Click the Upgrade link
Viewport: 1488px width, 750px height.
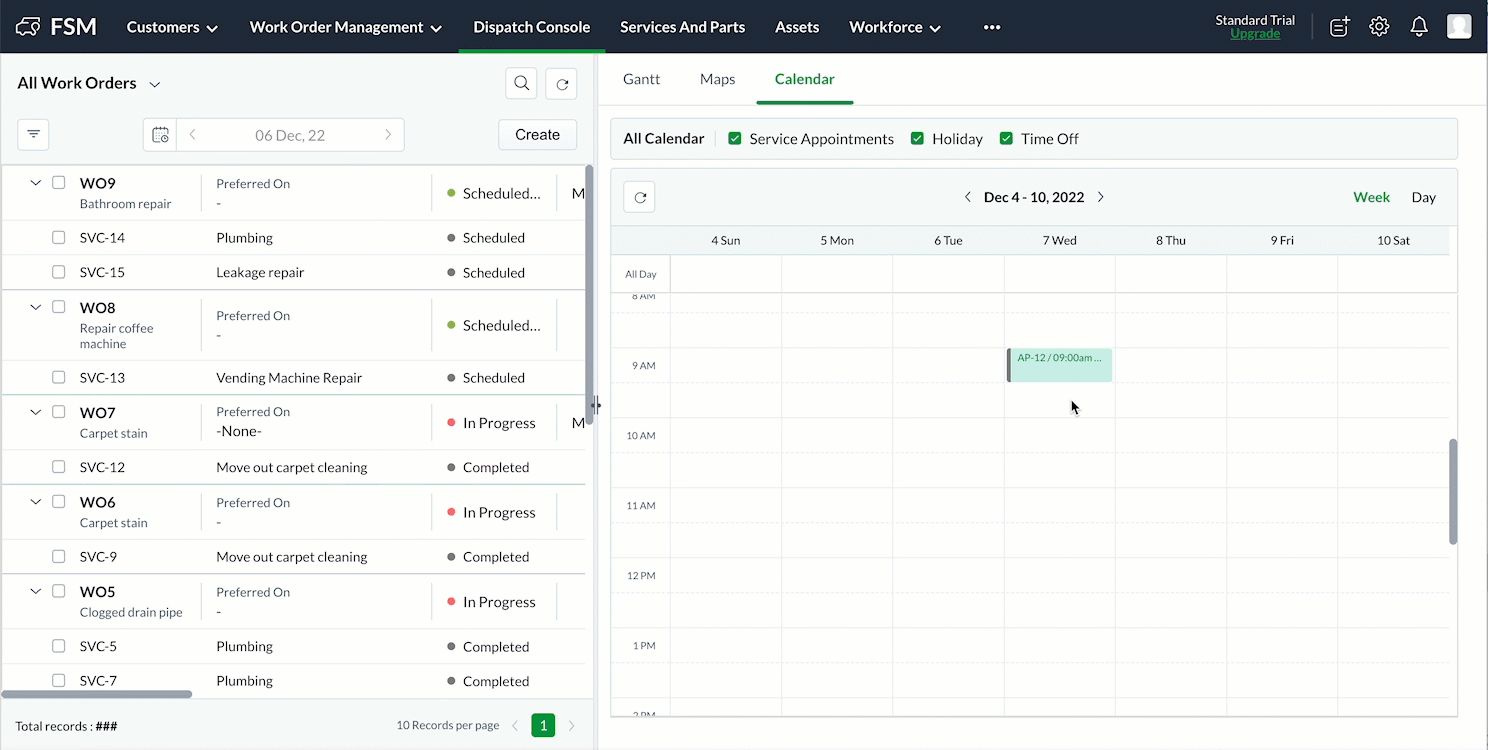(1254, 34)
